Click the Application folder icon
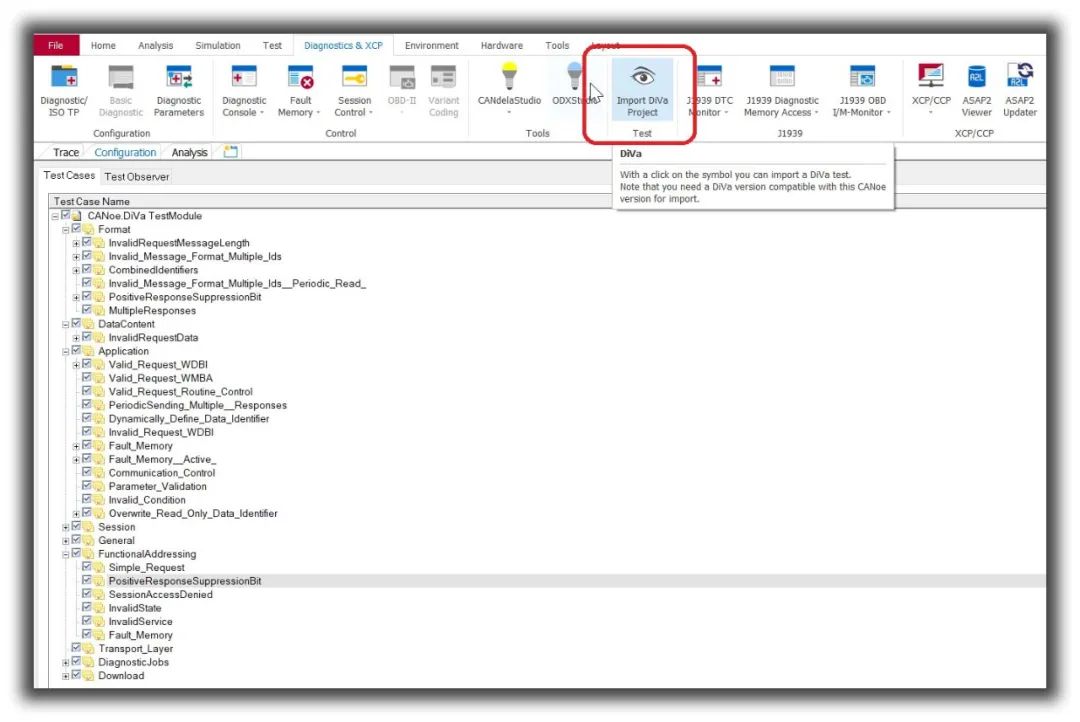The height and width of the screenshot is (722, 1080). click(x=87, y=351)
